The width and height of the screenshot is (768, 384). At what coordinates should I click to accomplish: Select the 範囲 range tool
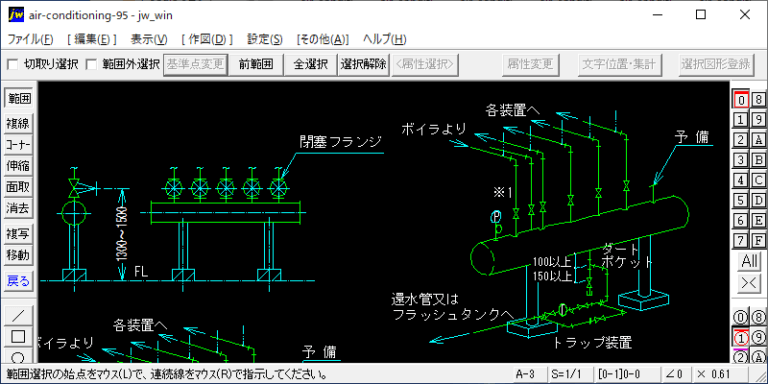tap(18, 98)
